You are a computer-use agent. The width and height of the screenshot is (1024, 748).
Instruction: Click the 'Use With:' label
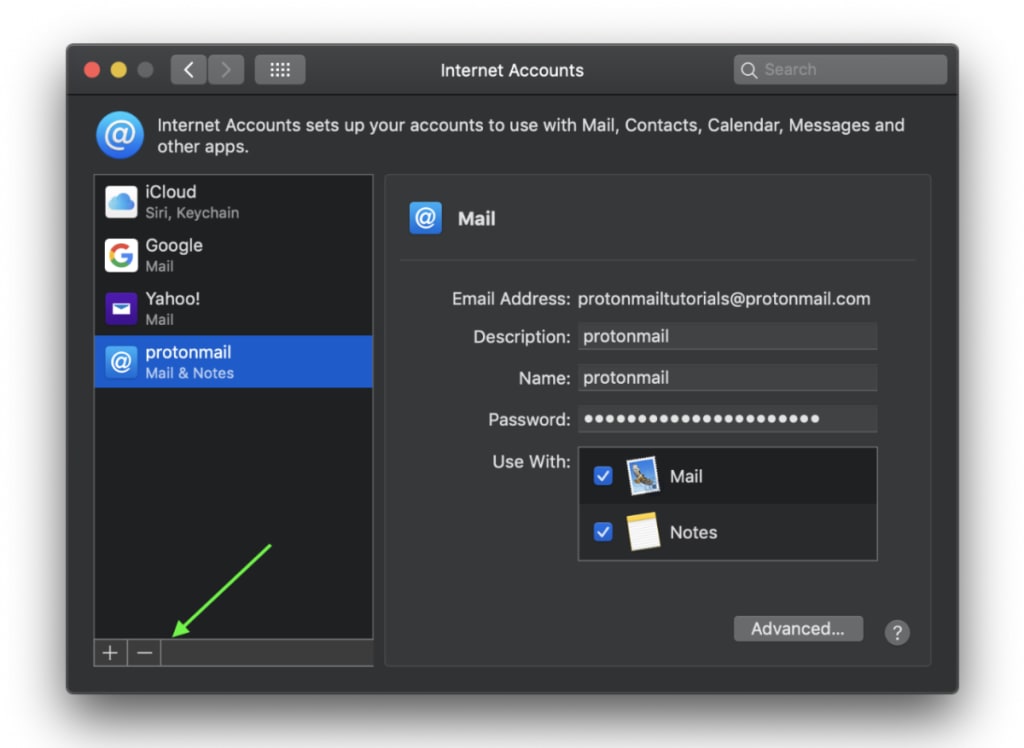point(532,462)
